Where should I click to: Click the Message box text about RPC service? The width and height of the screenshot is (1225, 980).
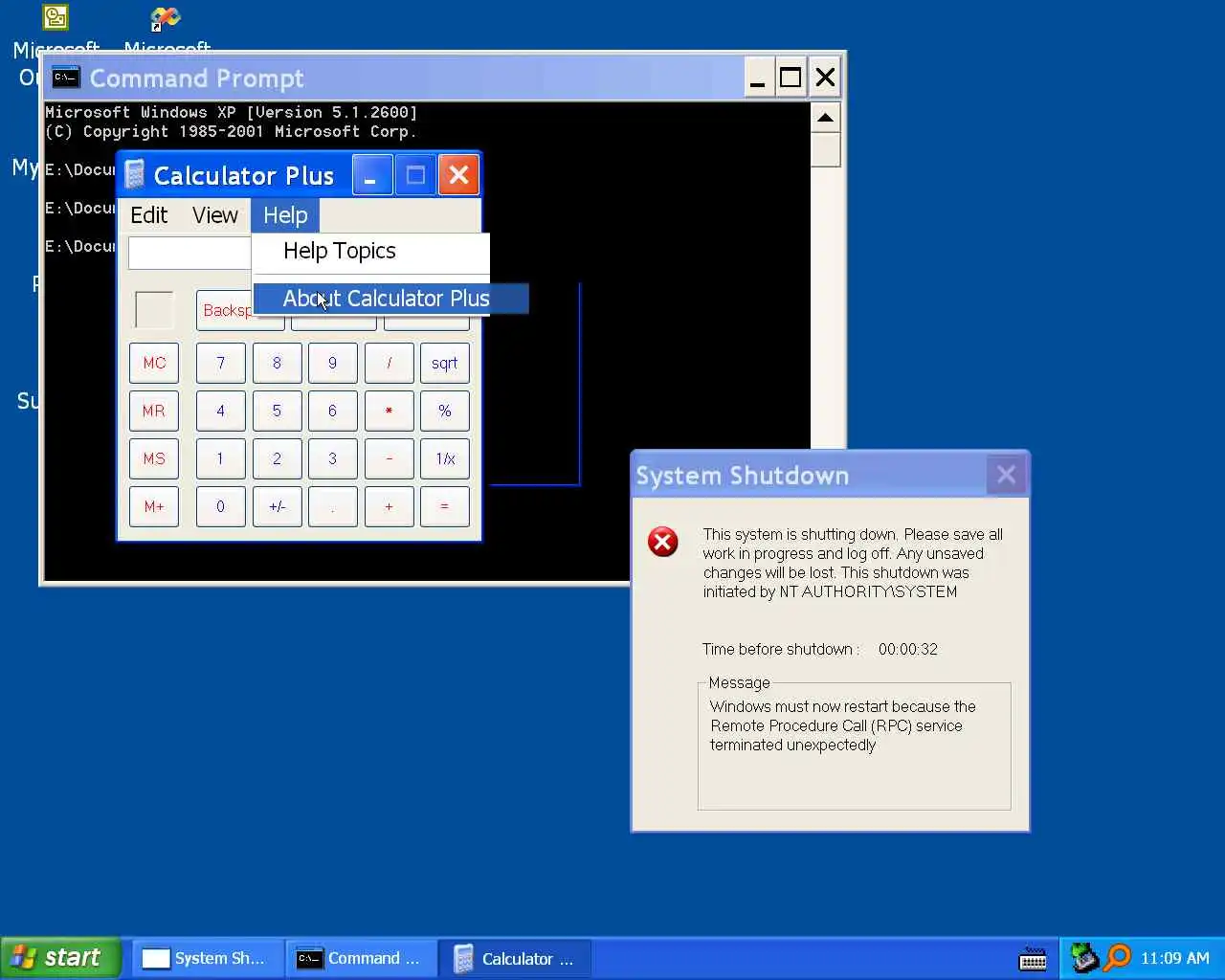[842, 725]
